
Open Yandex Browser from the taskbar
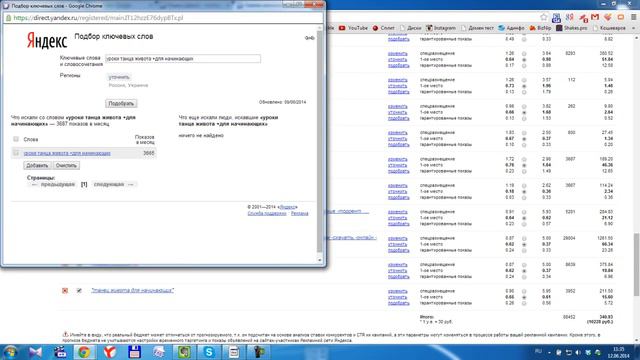109,352
